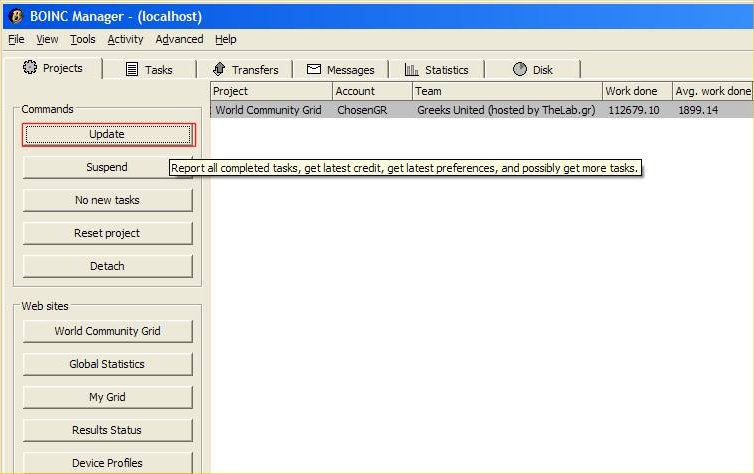Click the Update command button
The height and width of the screenshot is (474, 754).
click(x=108, y=134)
